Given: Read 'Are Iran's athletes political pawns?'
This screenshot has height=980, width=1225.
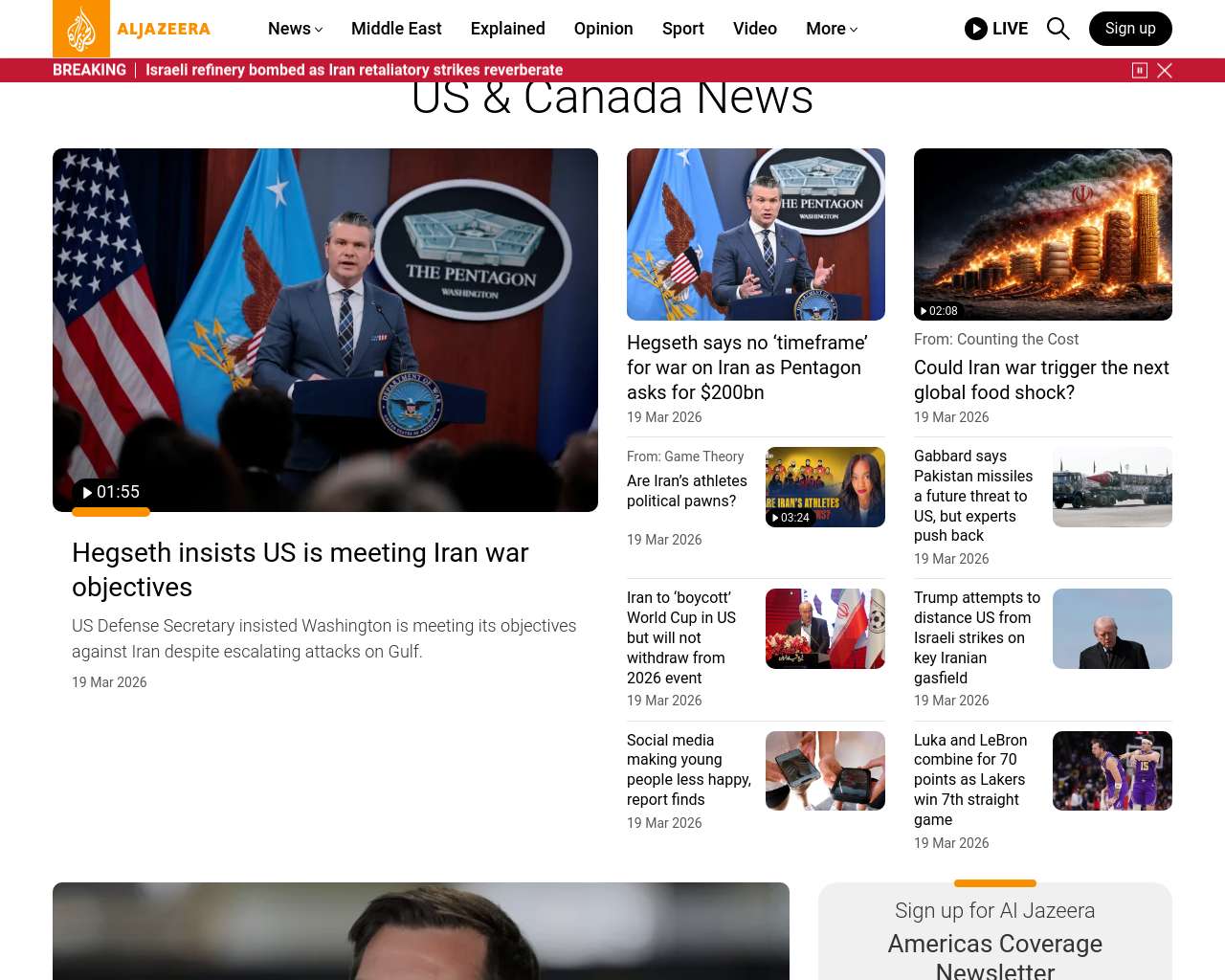Looking at the screenshot, I should coord(687,491).
